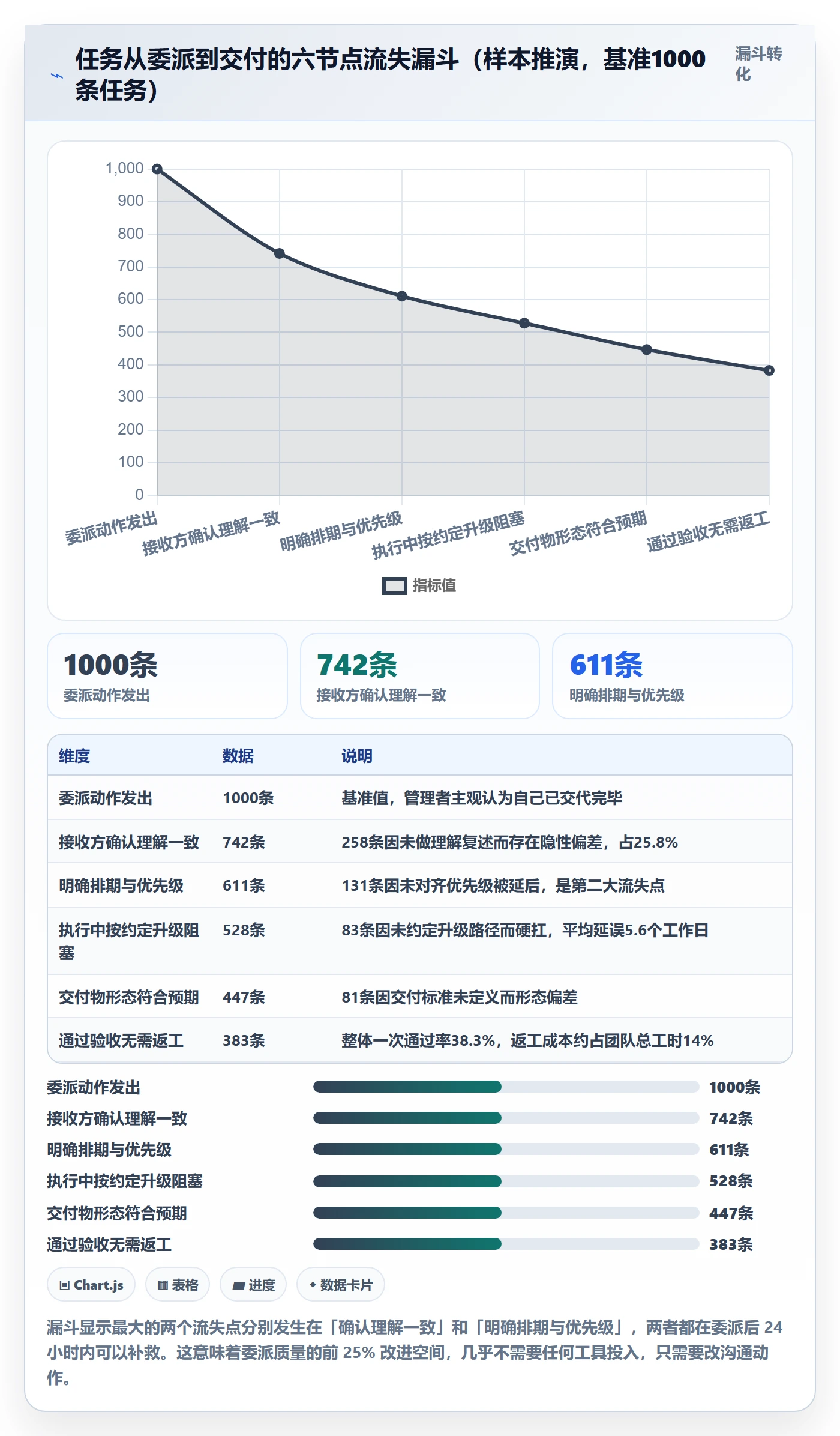Click the 交付物形态符合预期 progress bar
840x1436 pixels.
(506, 1213)
